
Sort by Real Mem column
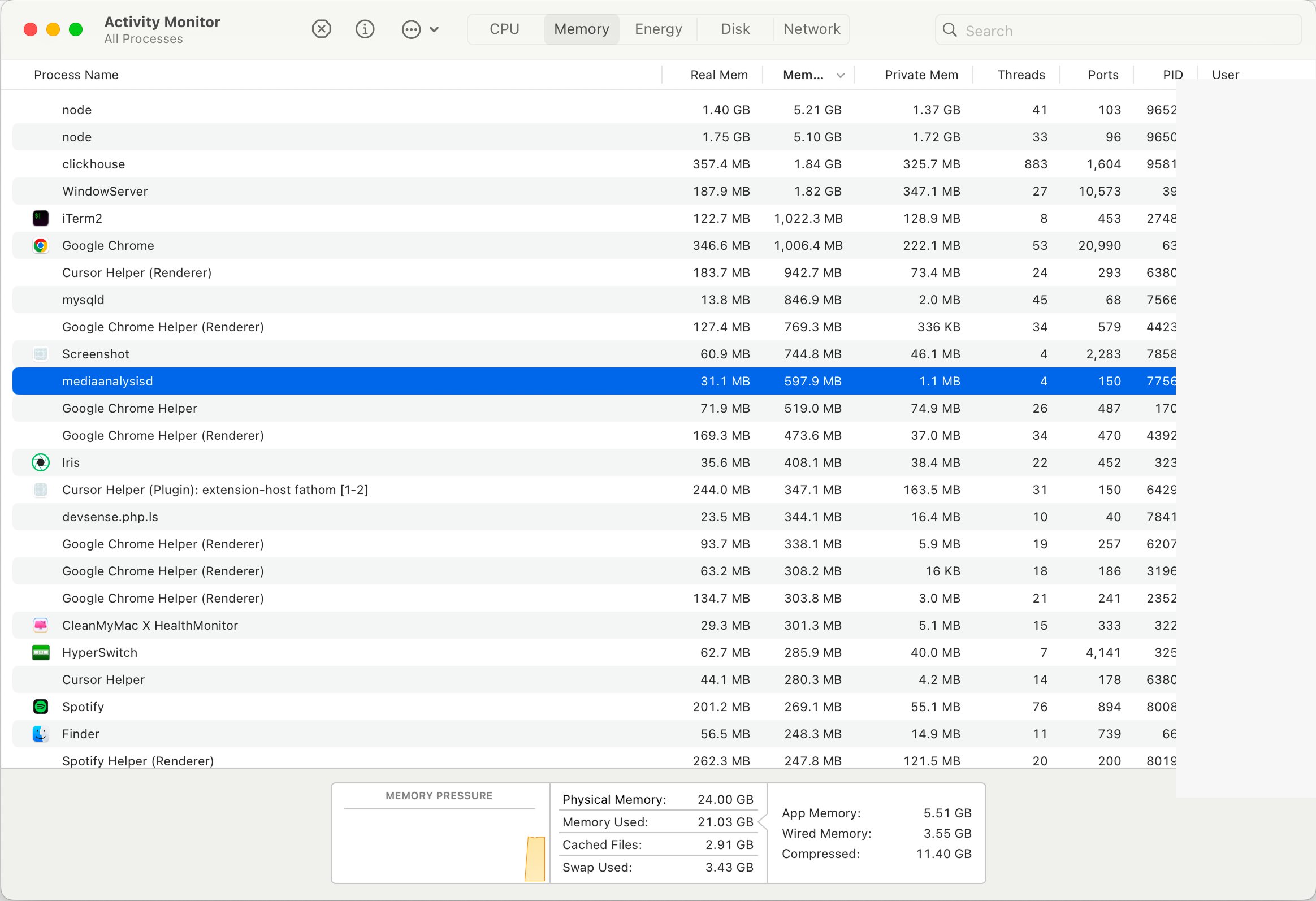click(718, 75)
